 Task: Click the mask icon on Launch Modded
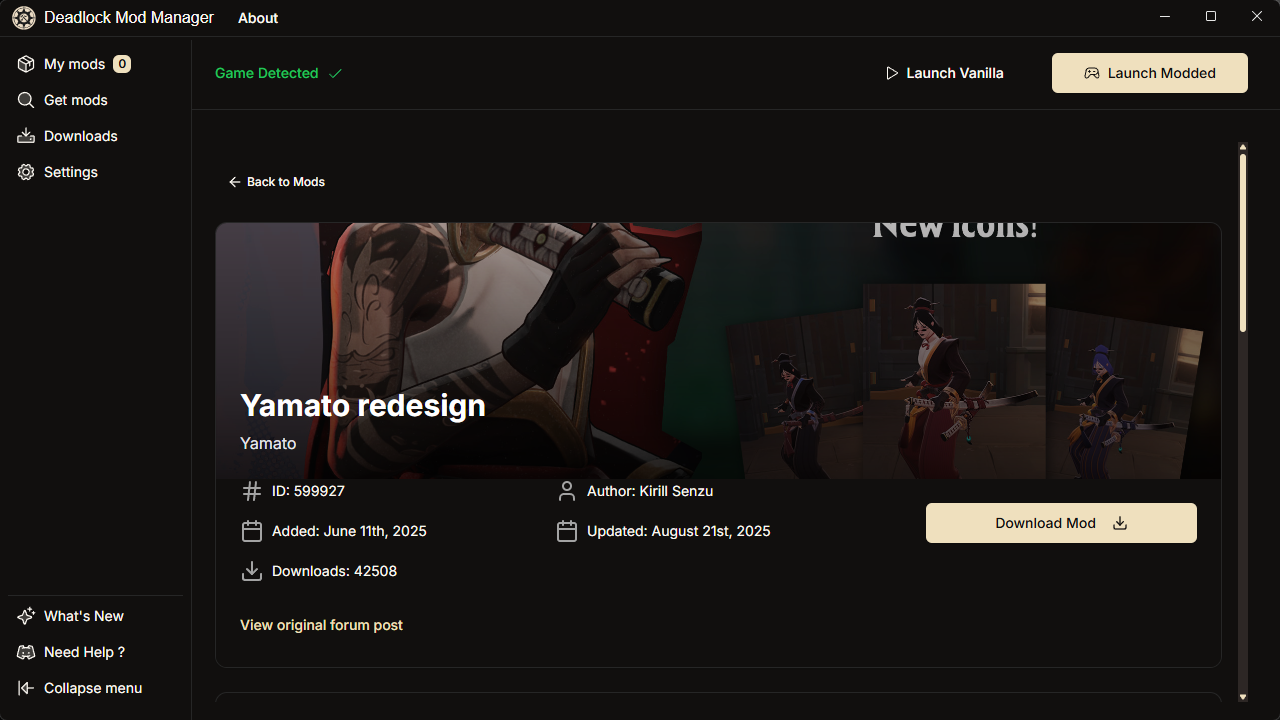click(1090, 72)
